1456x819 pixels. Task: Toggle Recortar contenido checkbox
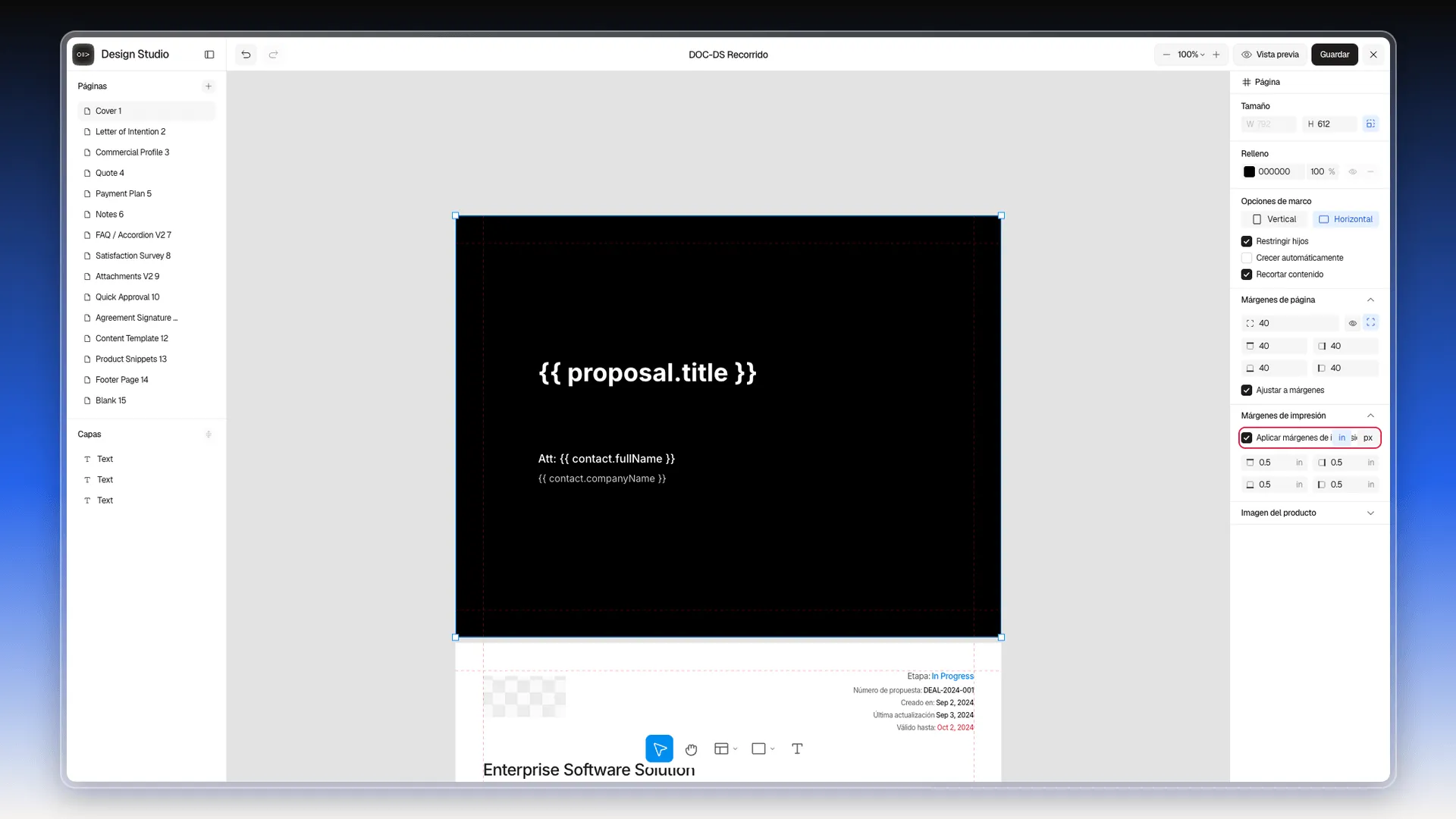(x=1247, y=275)
